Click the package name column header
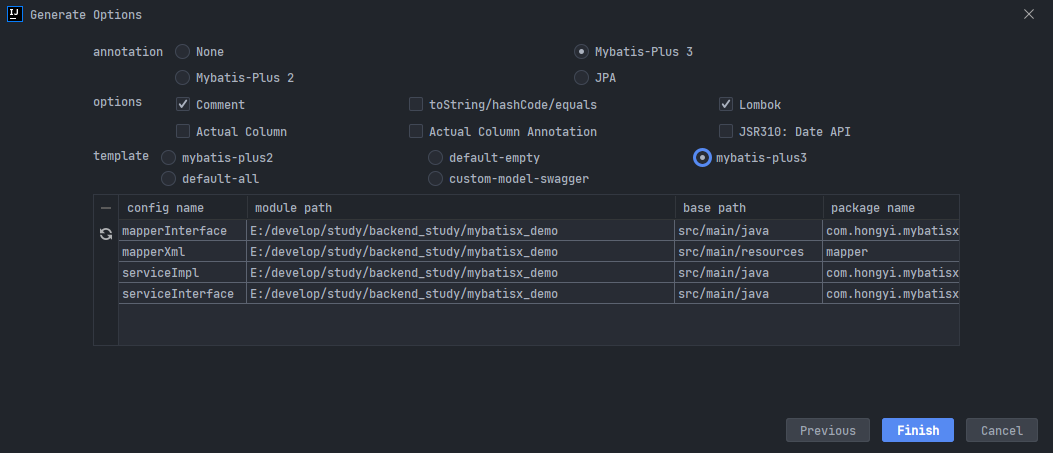 tap(891, 208)
